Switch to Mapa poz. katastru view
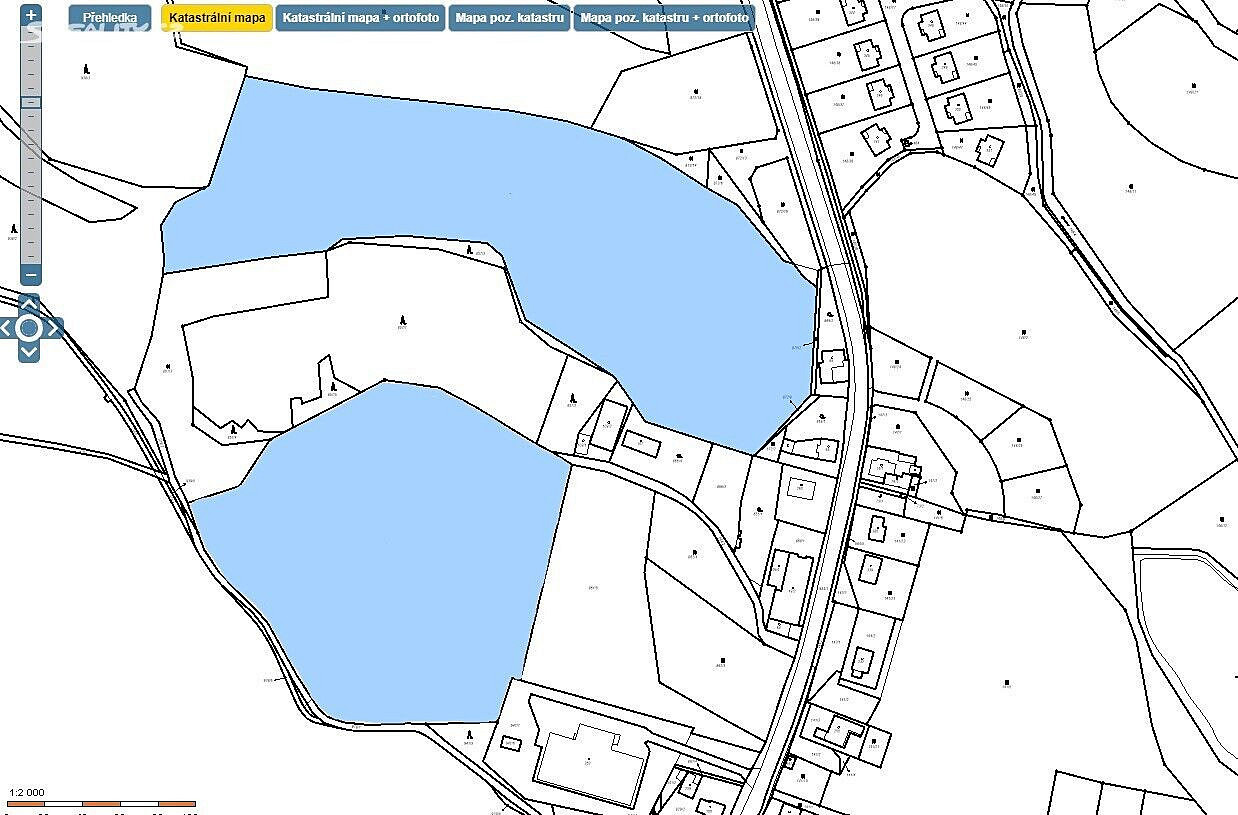 [509, 18]
